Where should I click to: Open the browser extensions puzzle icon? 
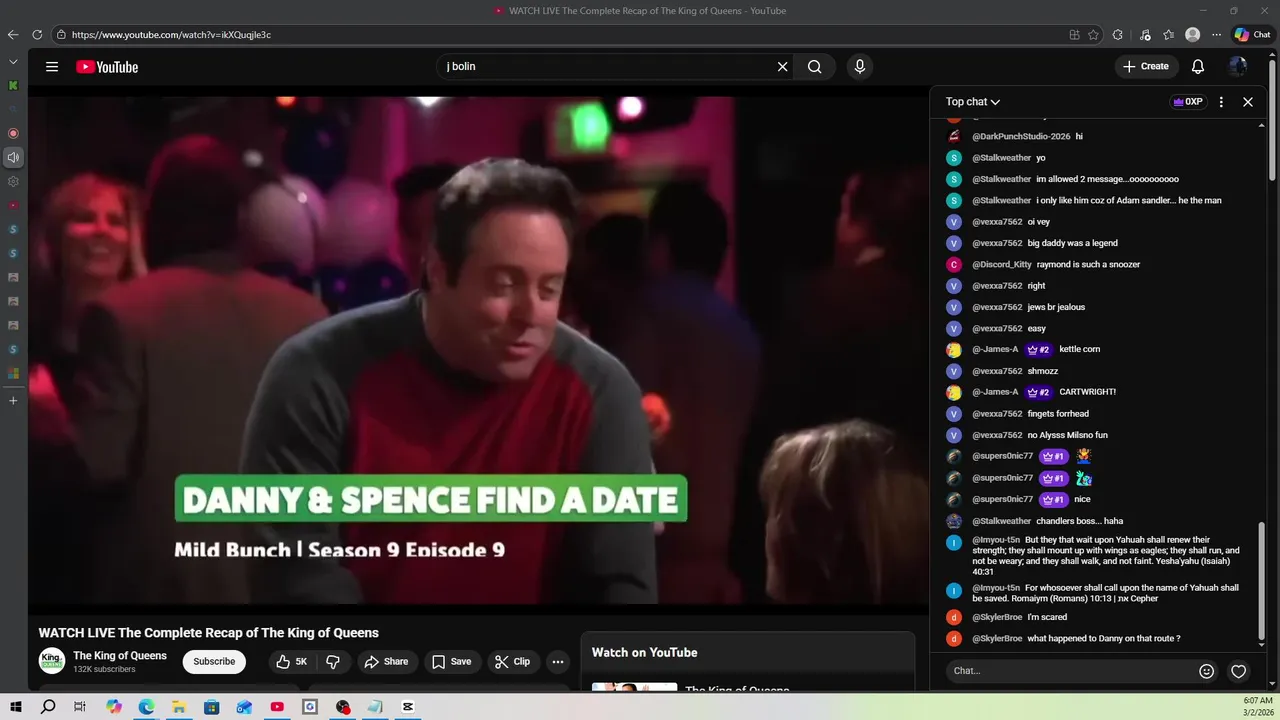[1118, 35]
